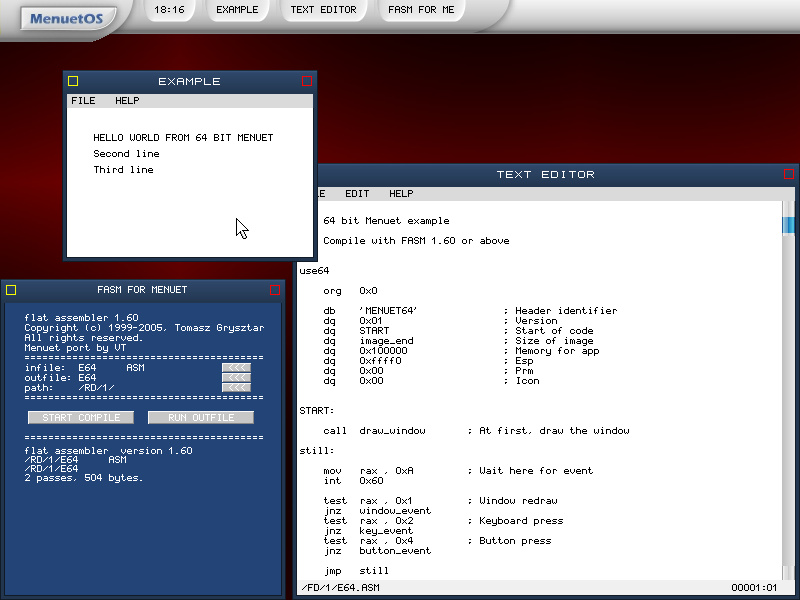Click the "; Size of image" comment
Image resolution: width=800 pixels, height=600 pixels.
[548, 341]
